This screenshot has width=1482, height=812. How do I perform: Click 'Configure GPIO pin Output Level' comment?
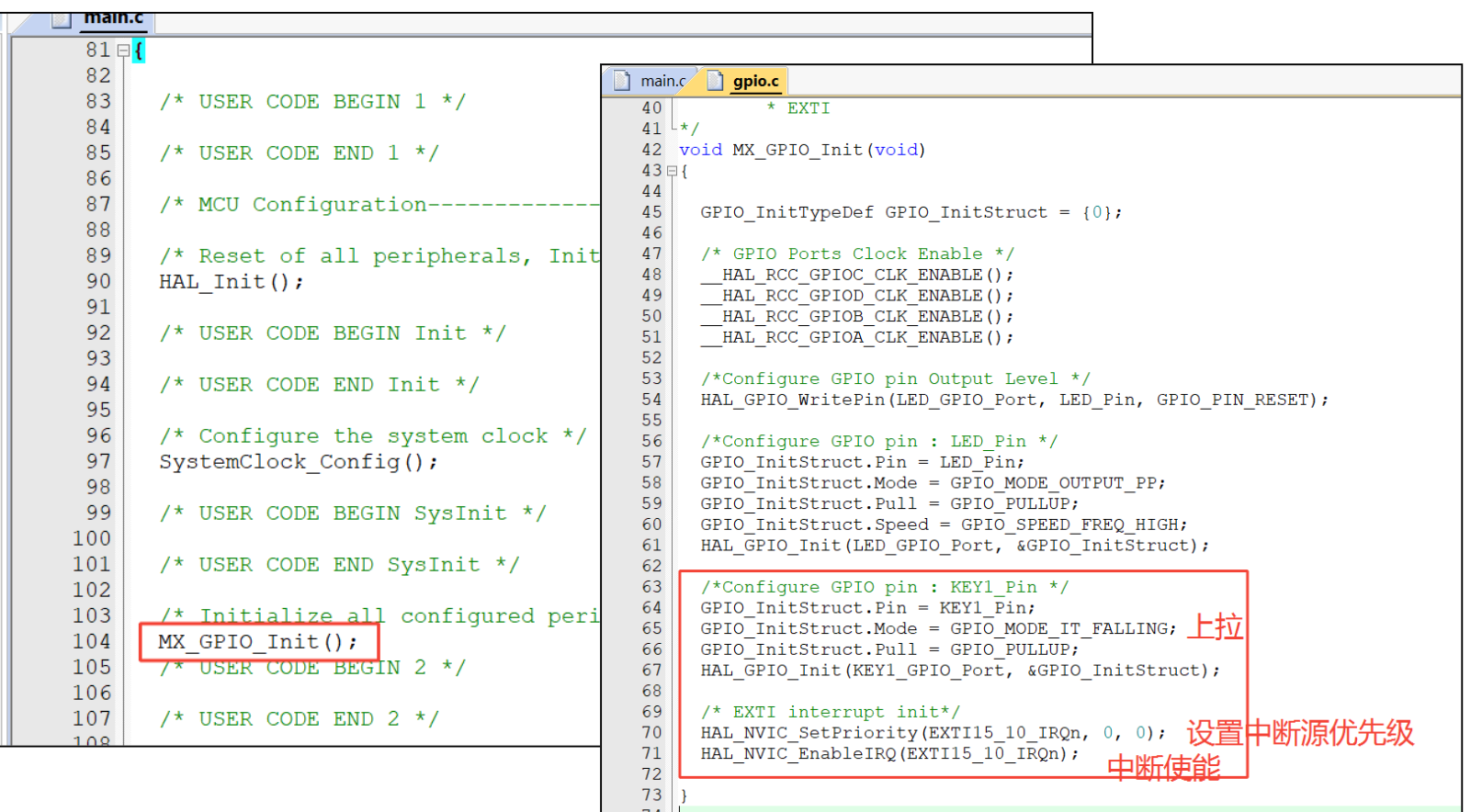click(x=896, y=378)
